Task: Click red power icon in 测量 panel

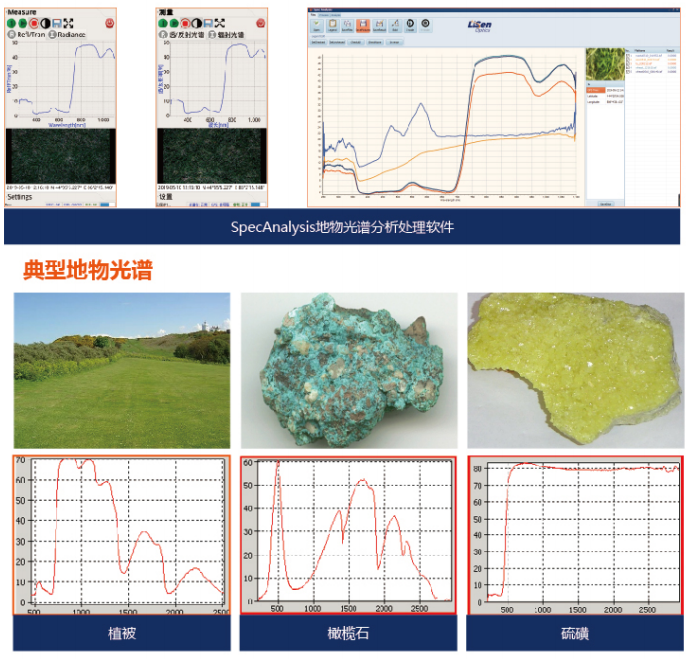Action: pos(261,23)
